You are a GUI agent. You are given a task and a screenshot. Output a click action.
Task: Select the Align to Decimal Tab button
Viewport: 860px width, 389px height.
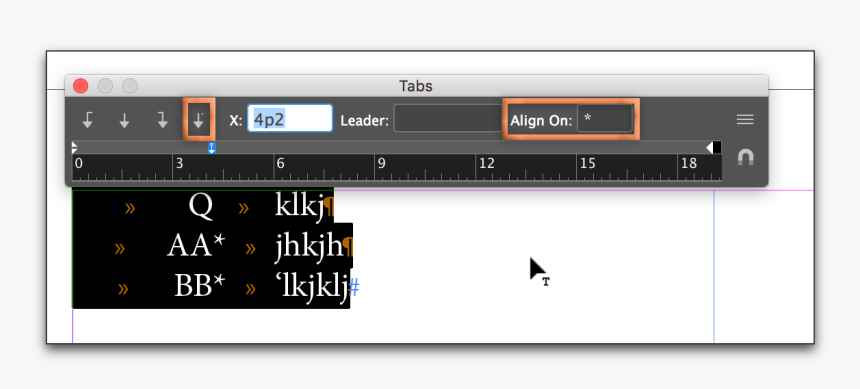click(x=199, y=120)
